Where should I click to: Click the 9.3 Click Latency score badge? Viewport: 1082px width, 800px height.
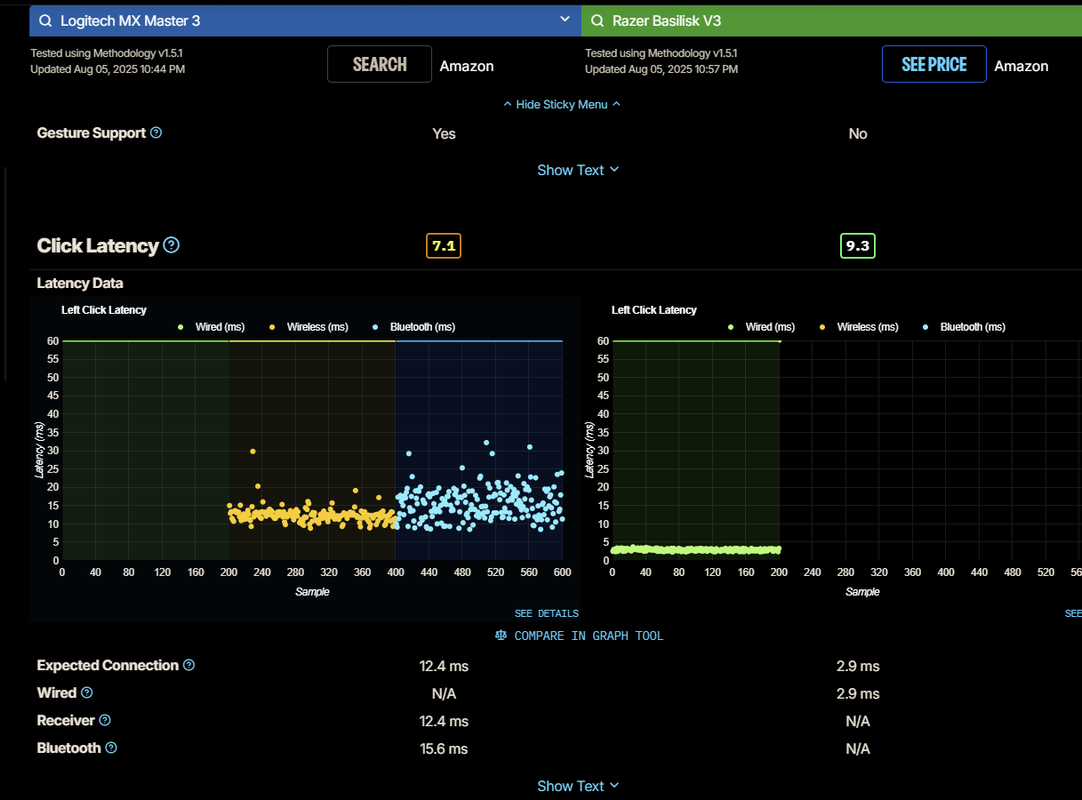click(x=858, y=246)
